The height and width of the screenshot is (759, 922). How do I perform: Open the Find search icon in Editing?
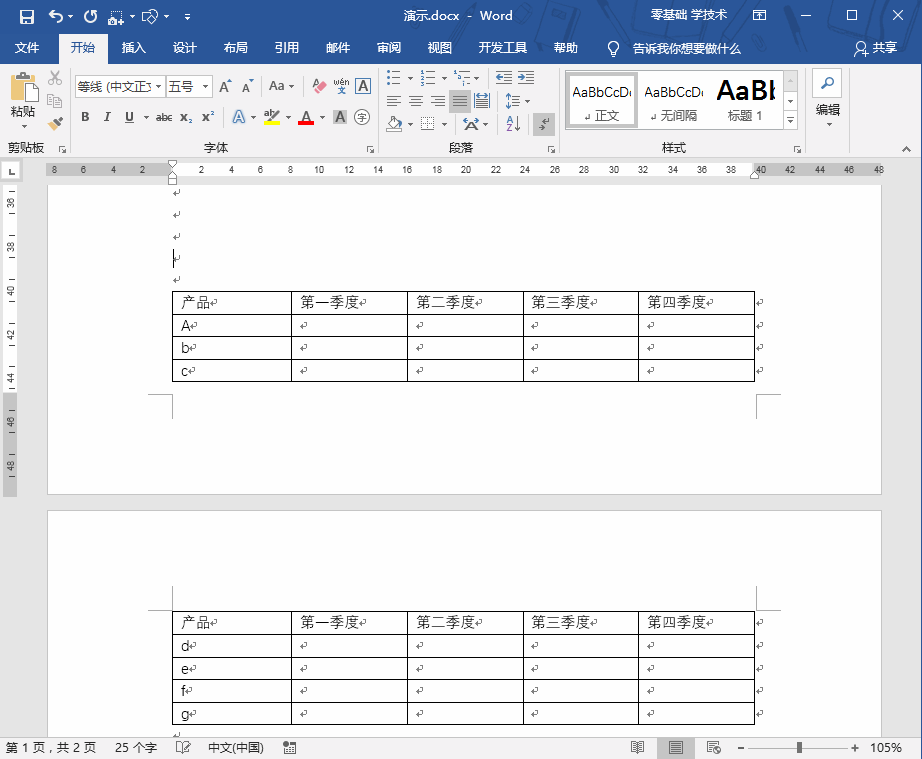pos(827,83)
